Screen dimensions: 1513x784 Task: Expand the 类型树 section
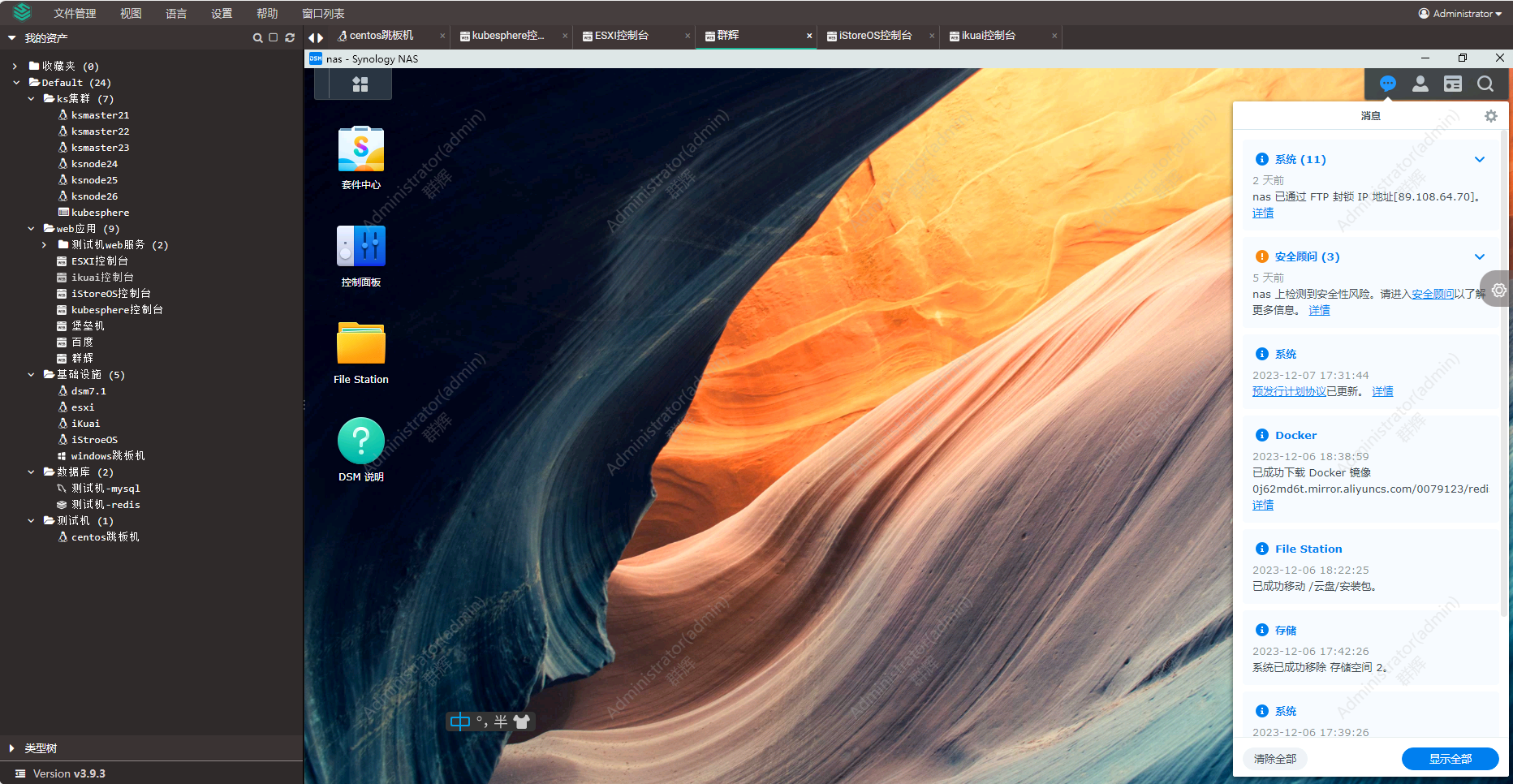click(x=11, y=748)
